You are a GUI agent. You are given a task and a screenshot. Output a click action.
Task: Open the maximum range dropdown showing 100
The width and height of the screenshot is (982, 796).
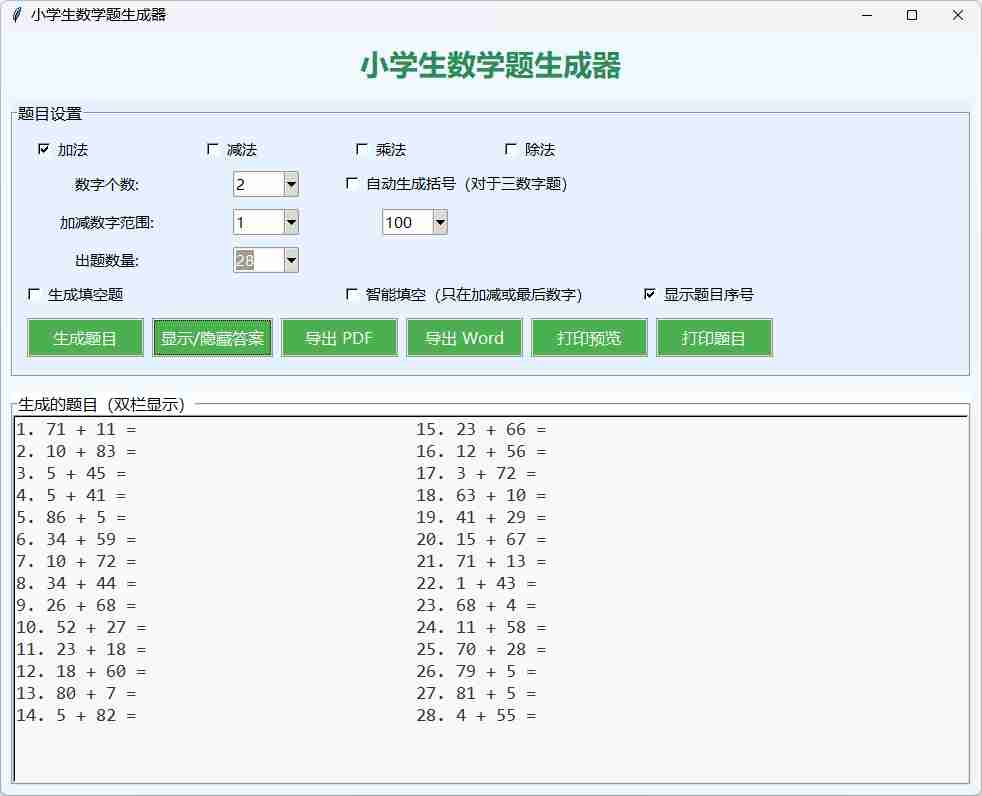(x=439, y=222)
